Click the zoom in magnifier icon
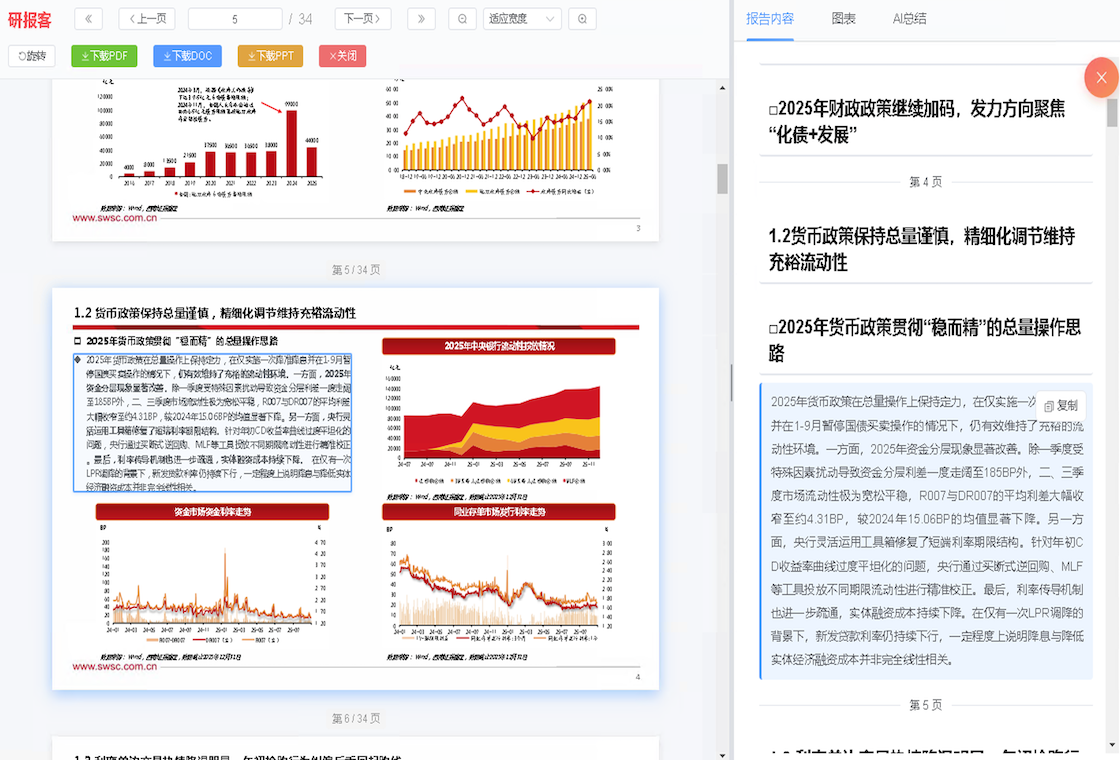Screen dimensions: 1120x760 pyautogui.click(x=583, y=19)
